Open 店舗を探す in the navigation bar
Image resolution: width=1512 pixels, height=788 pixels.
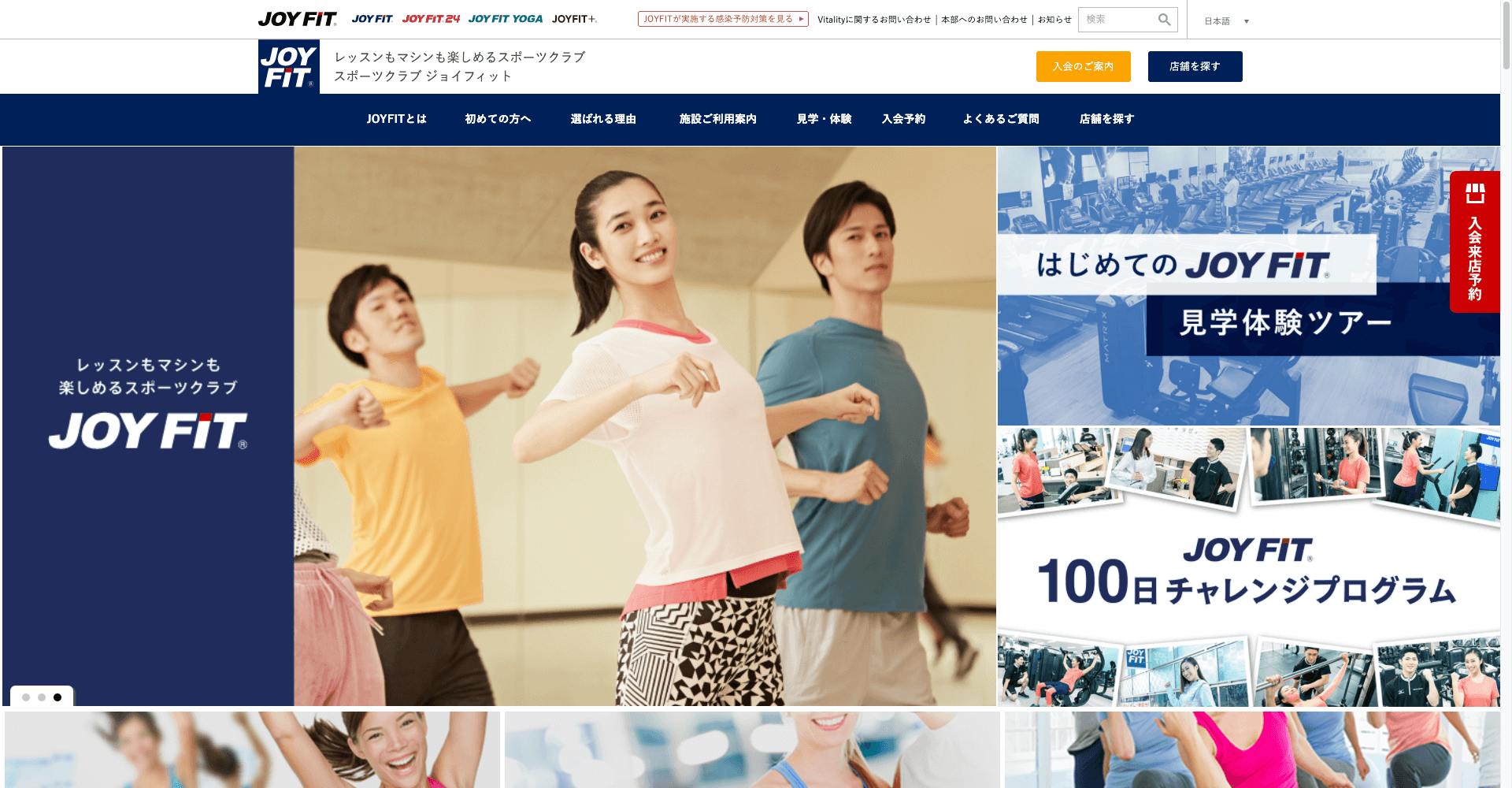(1106, 119)
